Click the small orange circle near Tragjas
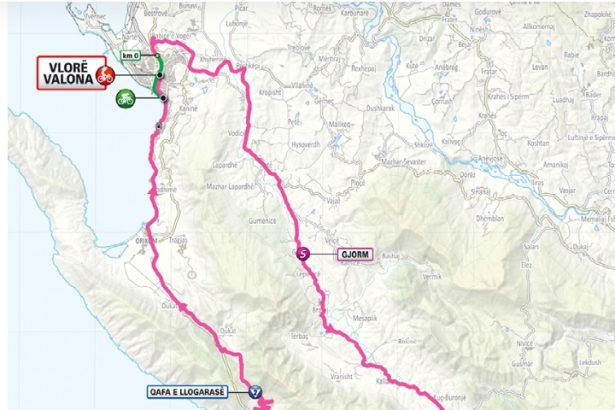Screen dimensions: 615x410 click(x=191, y=275)
